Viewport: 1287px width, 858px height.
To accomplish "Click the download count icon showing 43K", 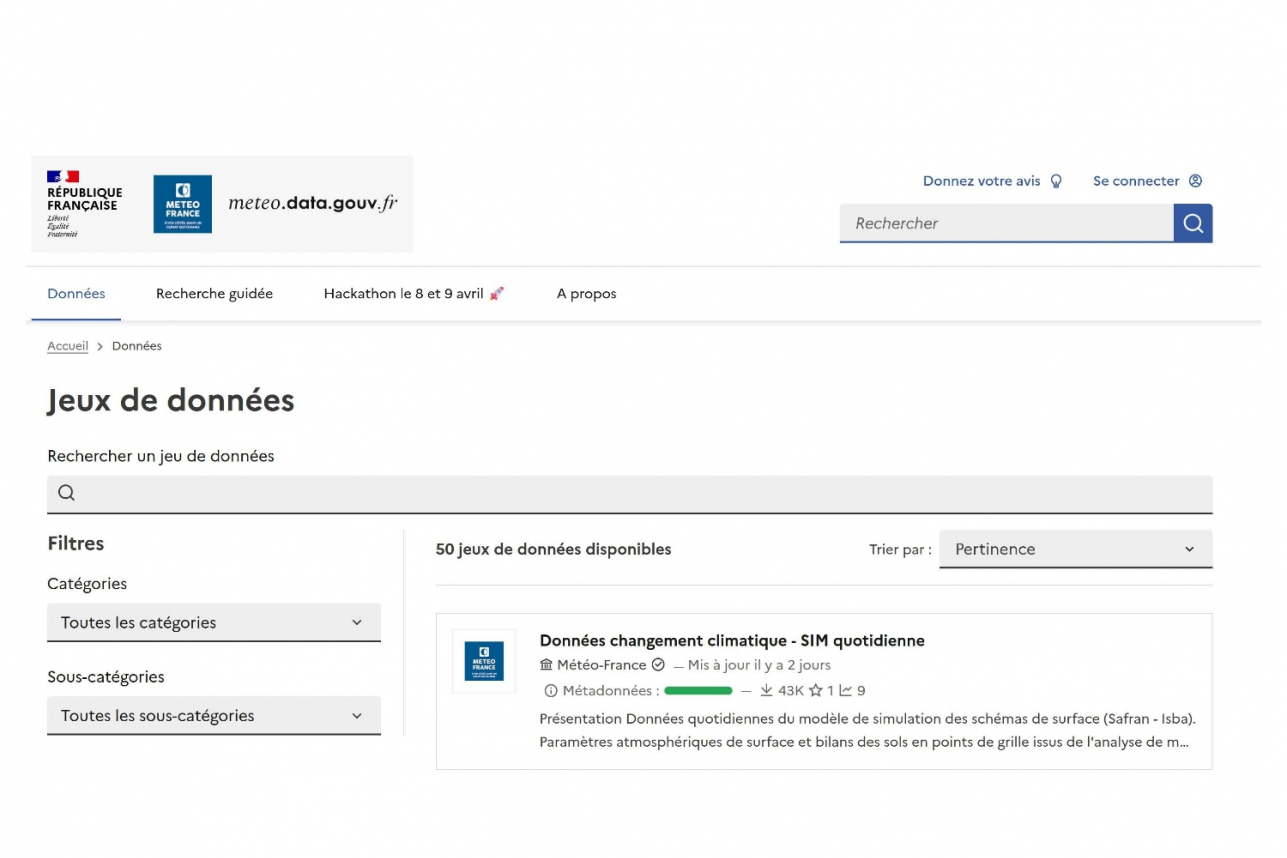I will 767,690.
